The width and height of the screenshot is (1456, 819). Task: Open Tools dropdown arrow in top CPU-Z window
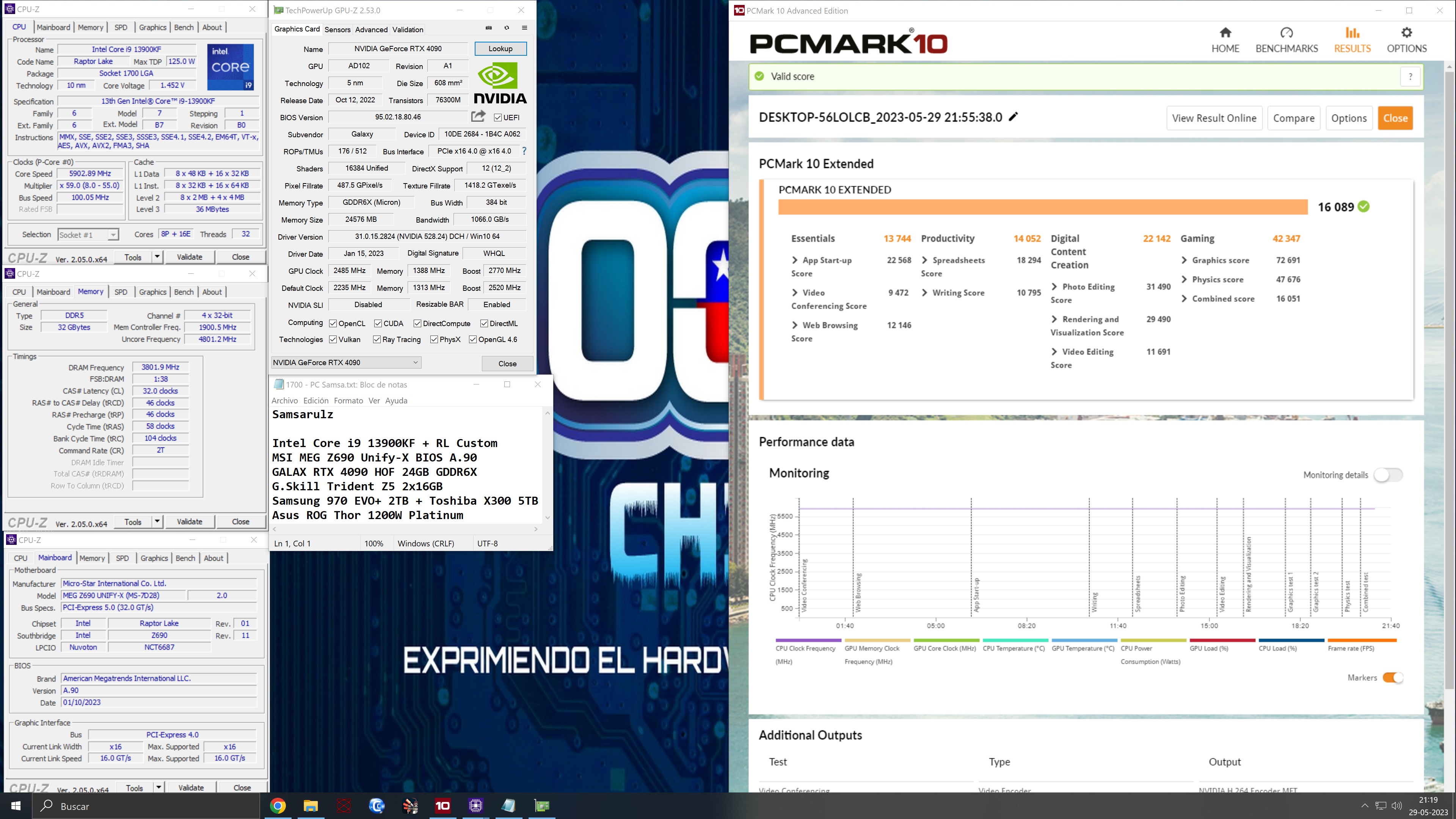coord(157,257)
